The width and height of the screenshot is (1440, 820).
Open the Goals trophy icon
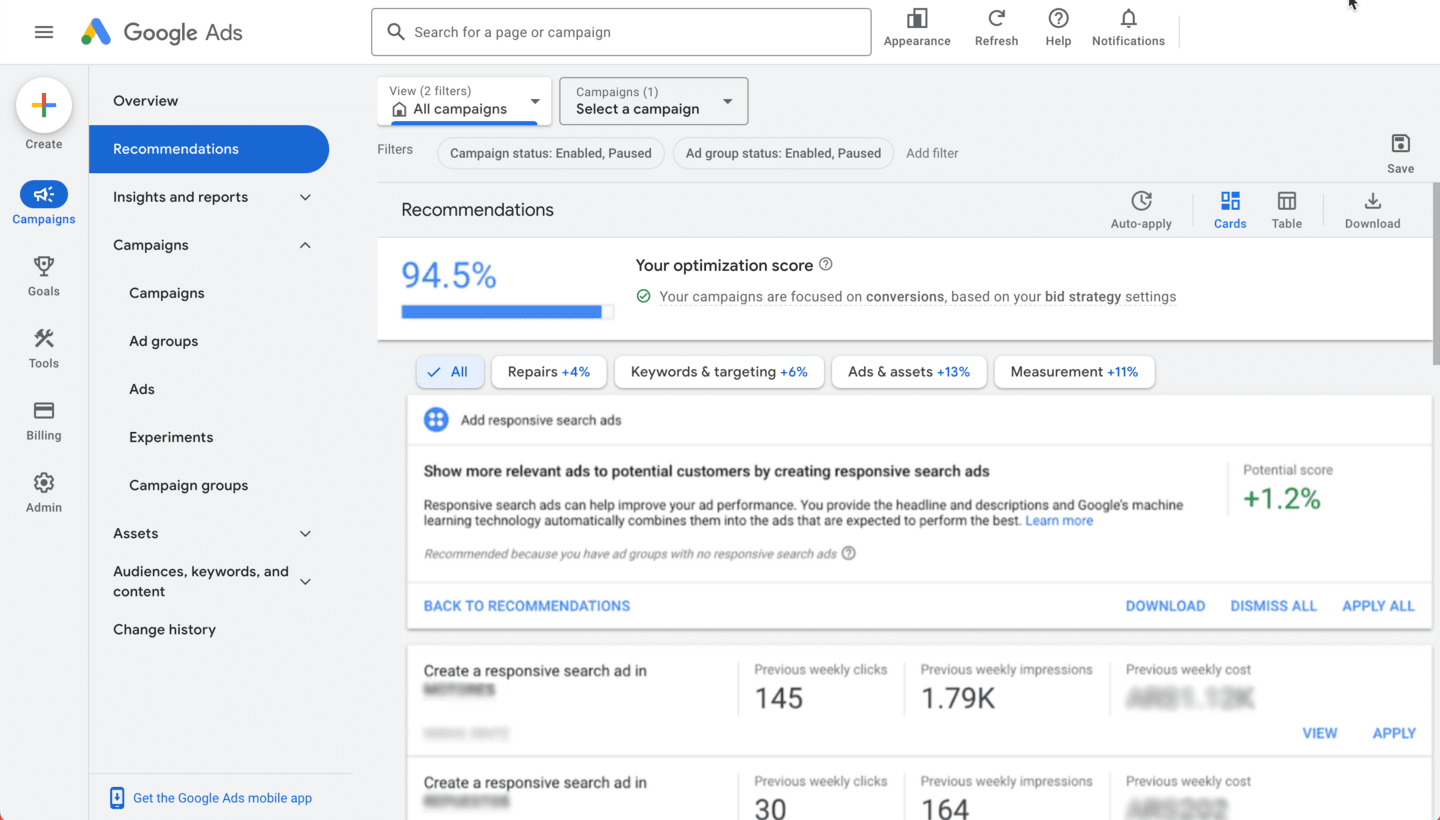[x=44, y=266]
